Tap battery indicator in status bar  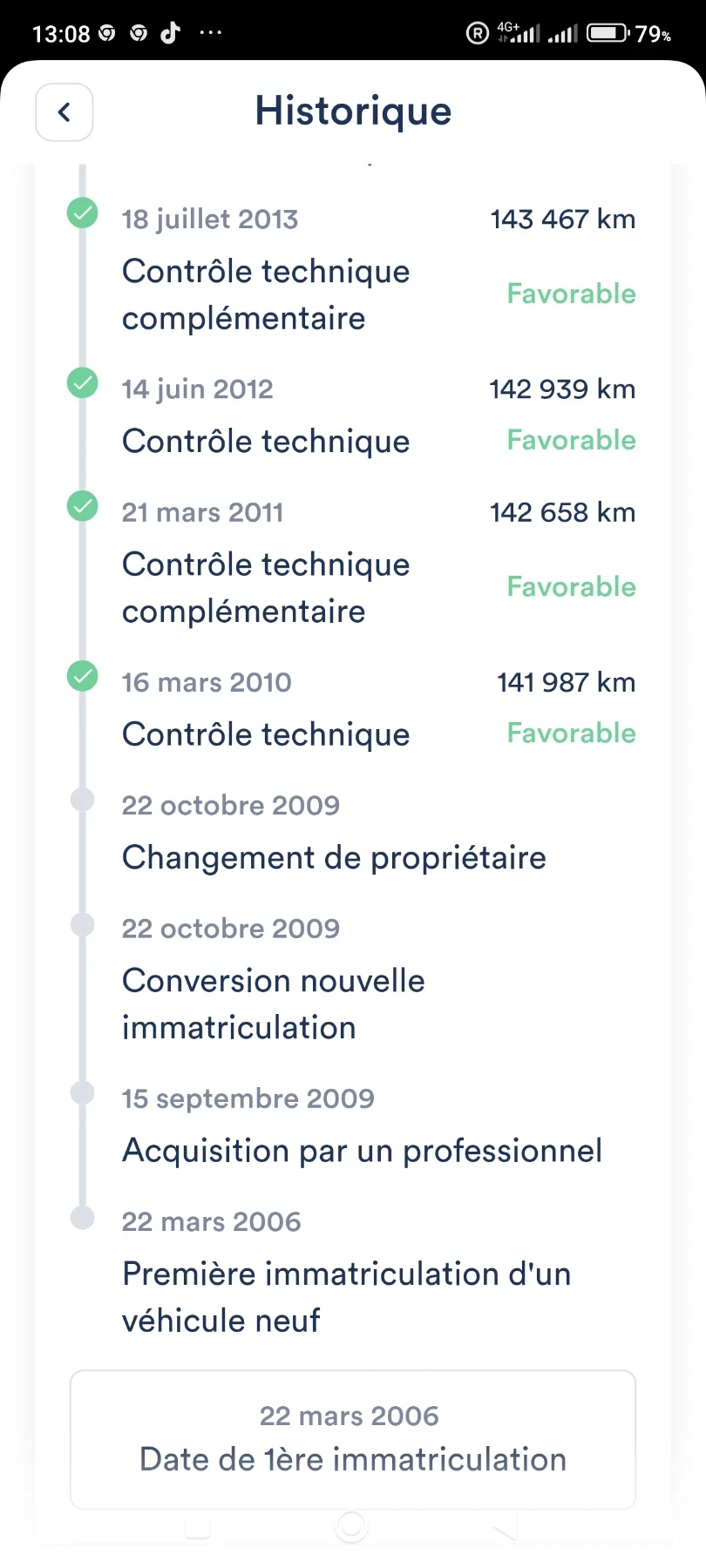point(608,33)
